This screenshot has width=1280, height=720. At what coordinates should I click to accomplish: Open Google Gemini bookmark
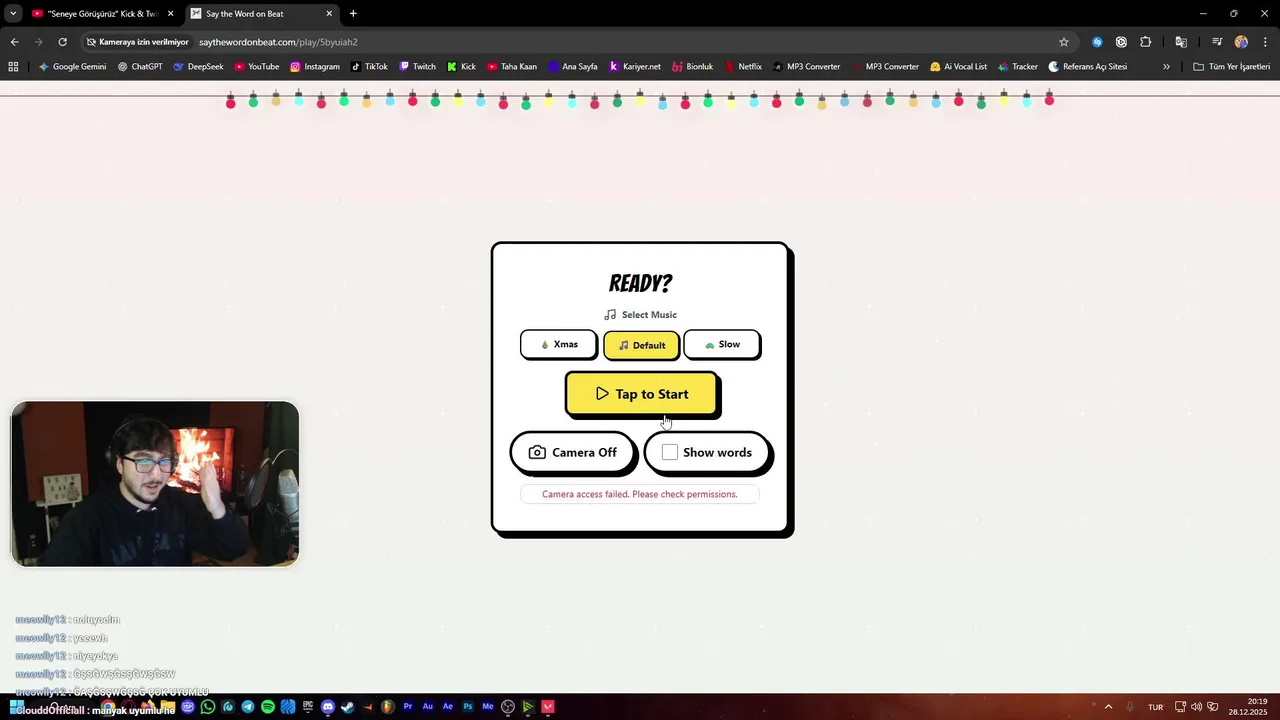pyautogui.click(x=72, y=67)
